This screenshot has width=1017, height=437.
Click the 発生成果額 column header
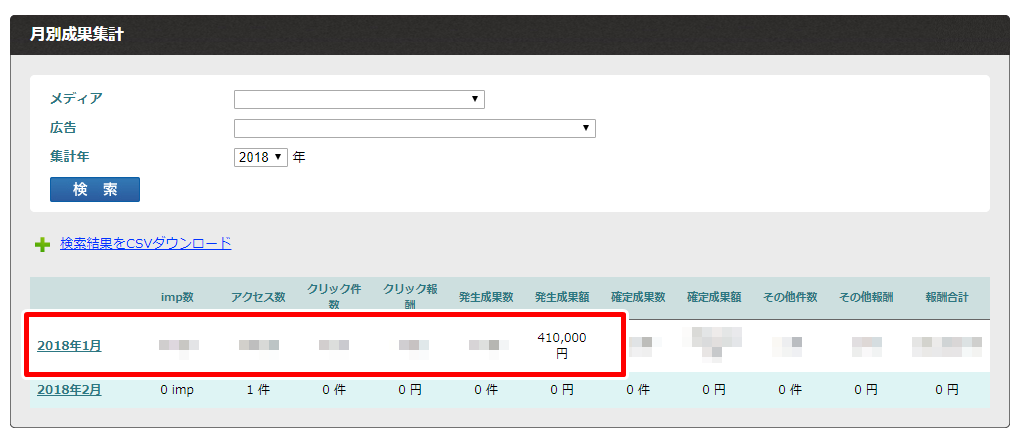[x=562, y=298]
